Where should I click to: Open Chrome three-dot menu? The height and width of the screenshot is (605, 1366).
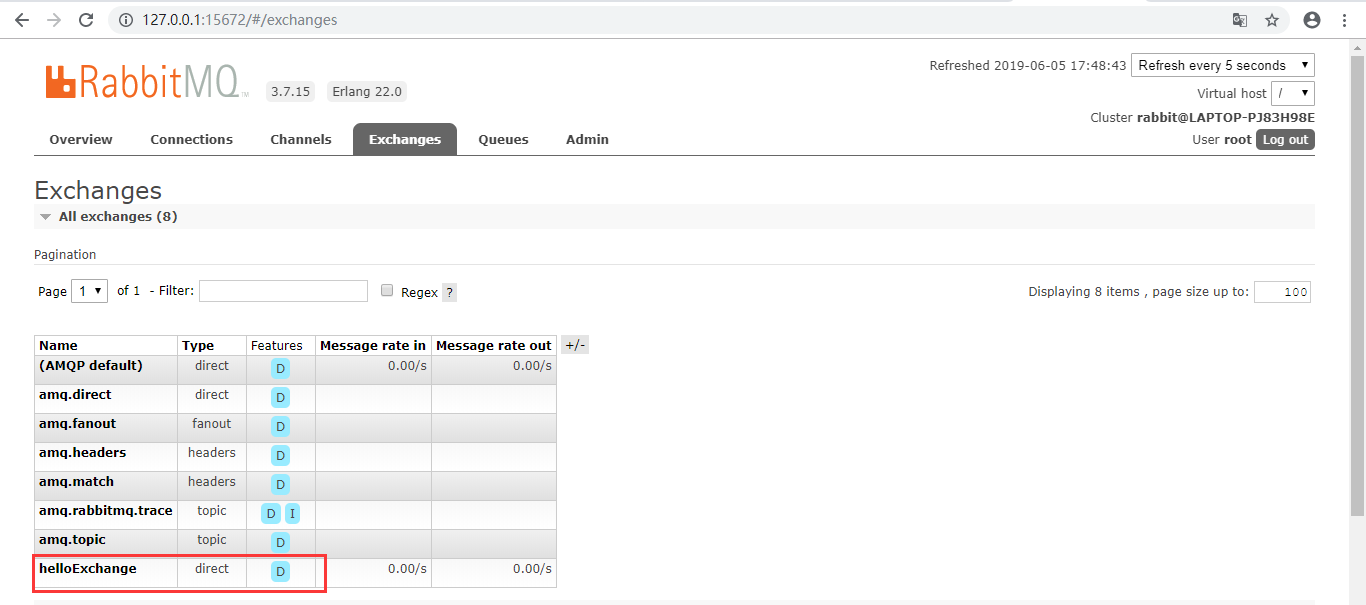(x=1344, y=20)
